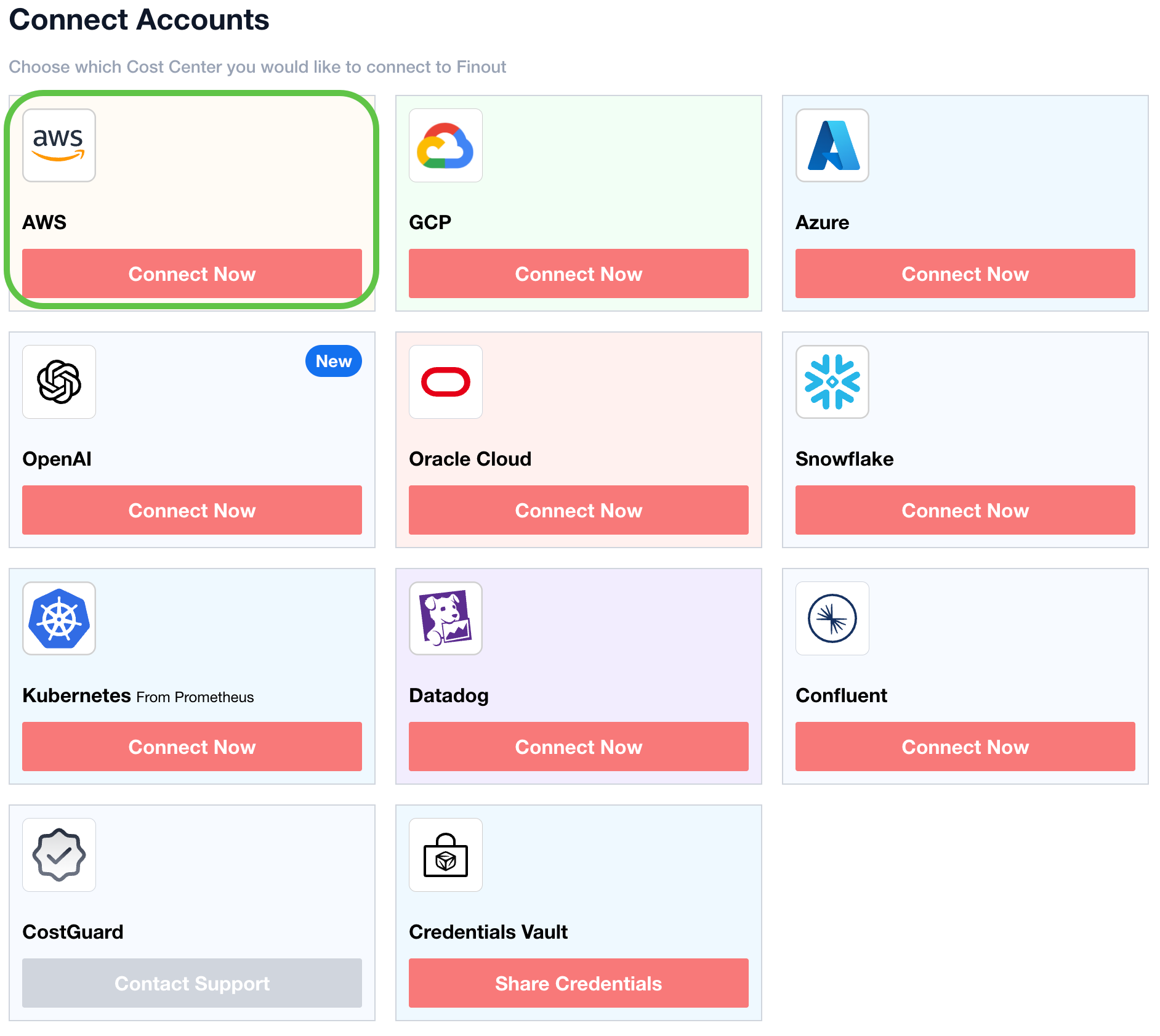Select the Datadog dog logo
This screenshot has height=1036, width=1160.
445,618
